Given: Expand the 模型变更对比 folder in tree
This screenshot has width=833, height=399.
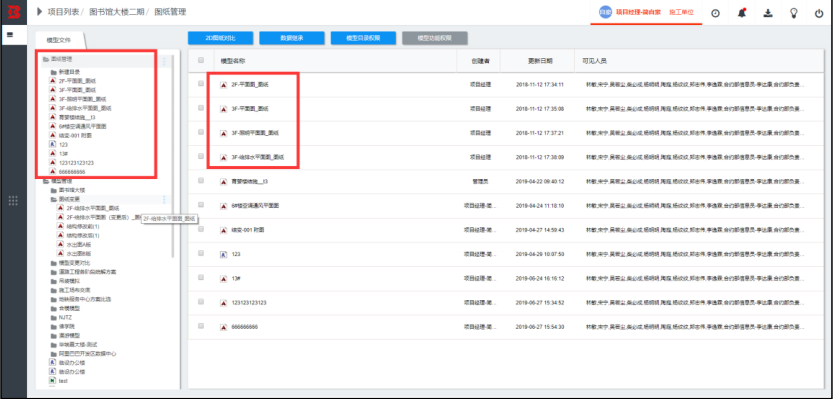Looking at the screenshot, I should pyautogui.click(x=53, y=263).
